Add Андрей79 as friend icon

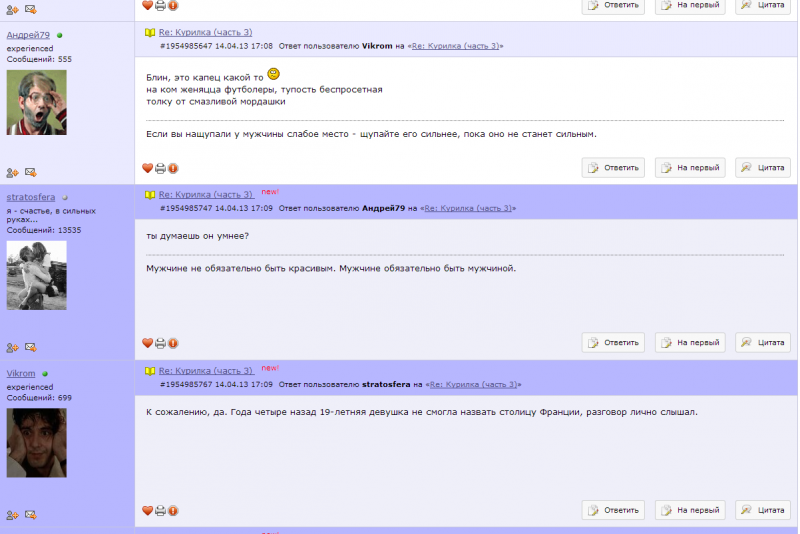tap(12, 173)
